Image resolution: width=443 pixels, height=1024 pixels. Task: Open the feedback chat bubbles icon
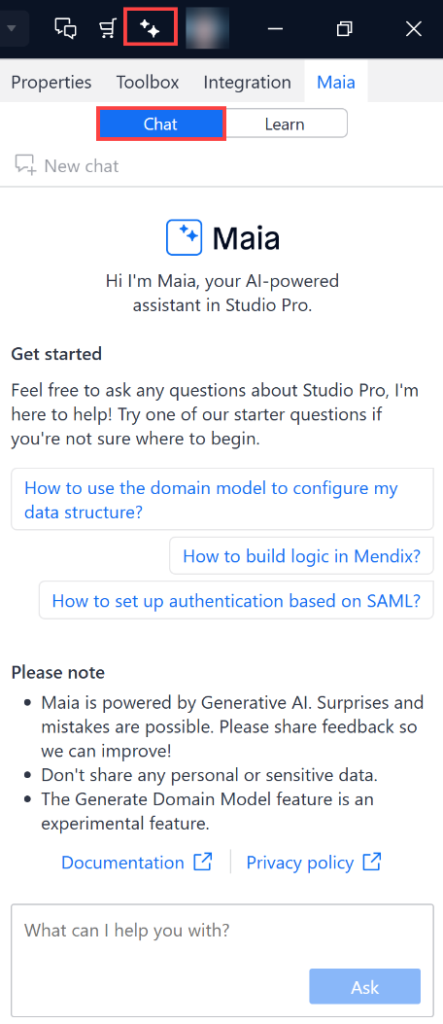tap(65, 29)
